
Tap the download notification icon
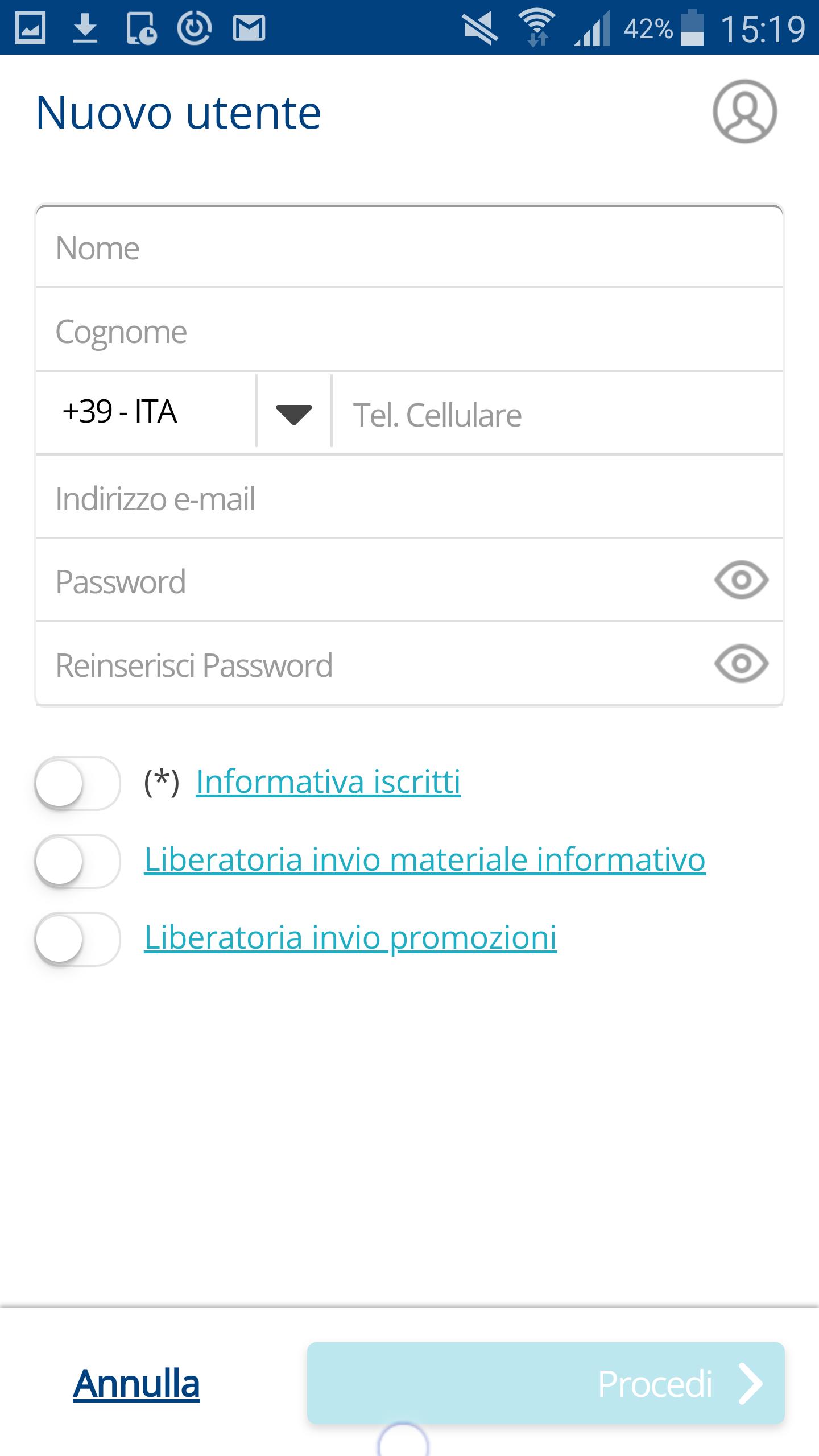click(85, 28)
